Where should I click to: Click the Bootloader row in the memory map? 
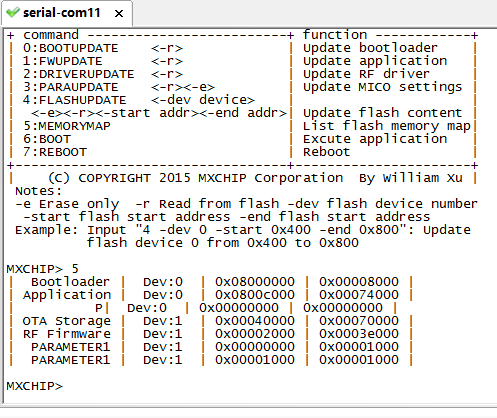point(211,282)
